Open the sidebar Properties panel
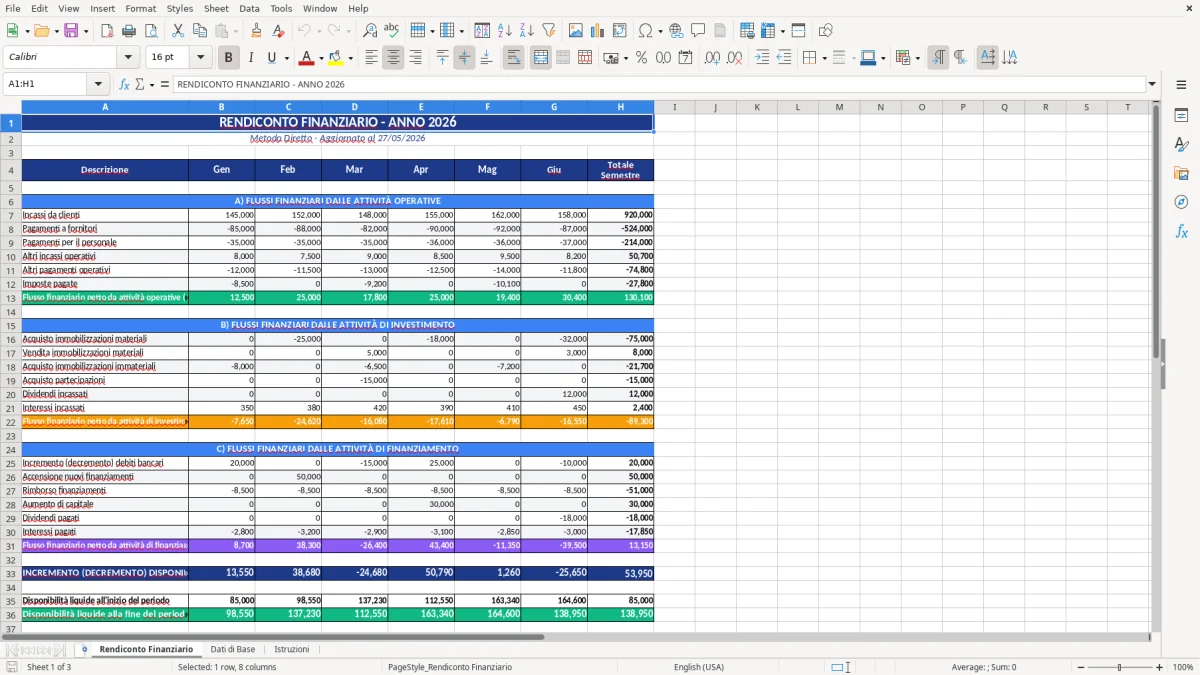This screenshot has width=1200, height=675. coord(1181,116)
